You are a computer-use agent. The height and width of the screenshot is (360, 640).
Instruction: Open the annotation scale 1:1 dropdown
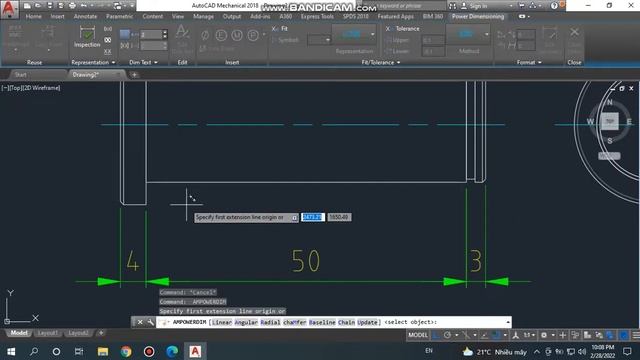(x=529, y=335)
